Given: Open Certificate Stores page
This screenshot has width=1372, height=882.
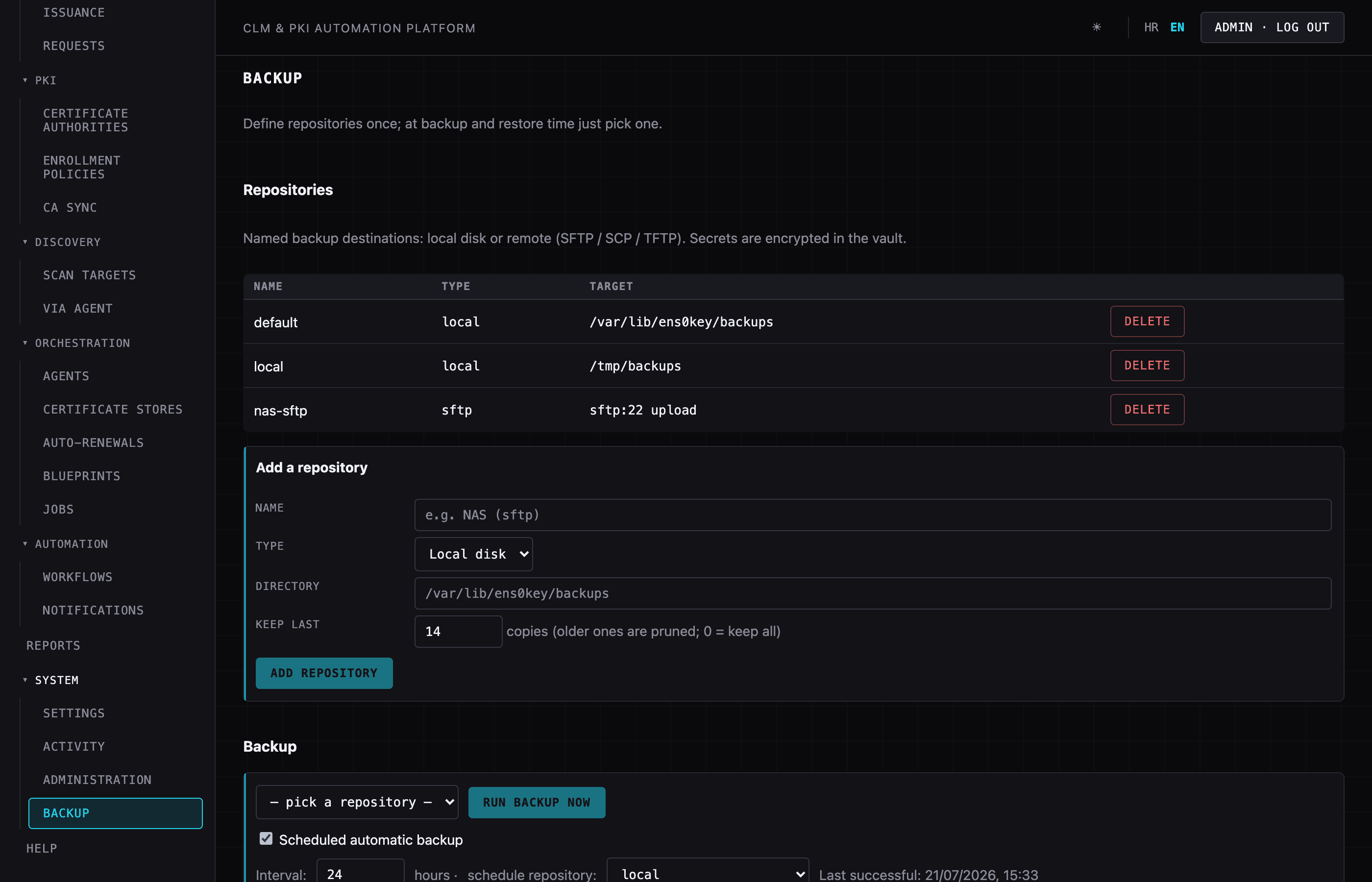Looking at the screenshot, I should 113,409.
